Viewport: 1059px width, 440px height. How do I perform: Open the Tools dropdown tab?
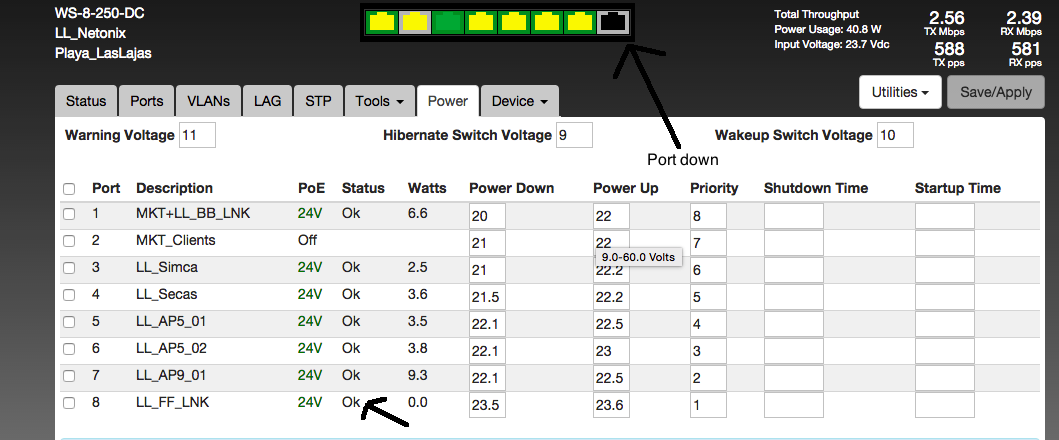tap(379, 101)
